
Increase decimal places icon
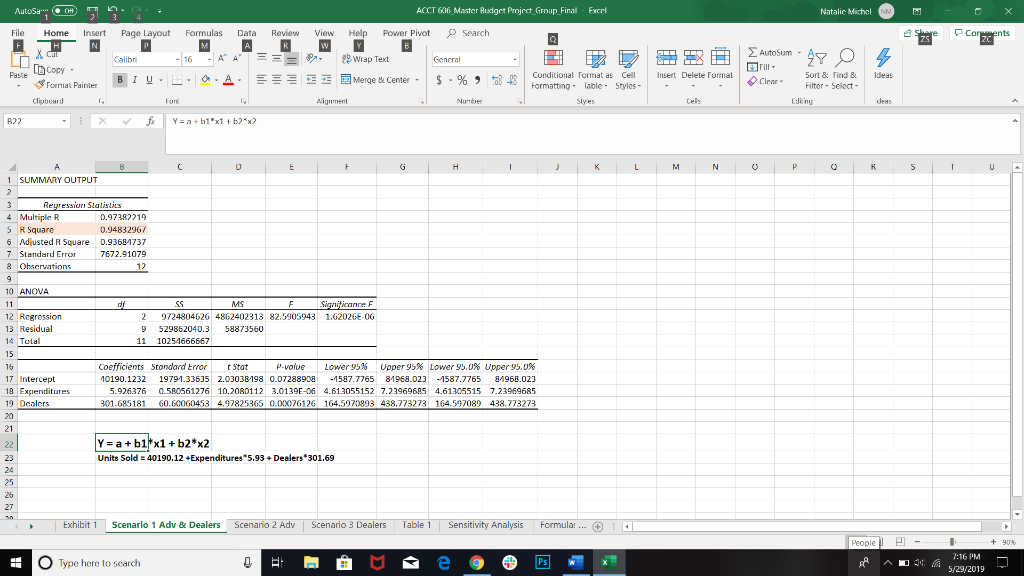(497, 80)
